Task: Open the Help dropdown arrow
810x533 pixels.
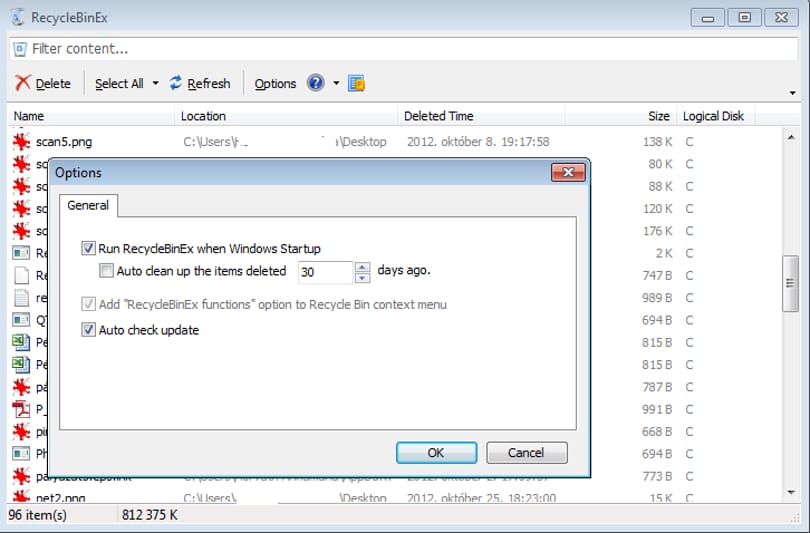Action: pos(336,83)
